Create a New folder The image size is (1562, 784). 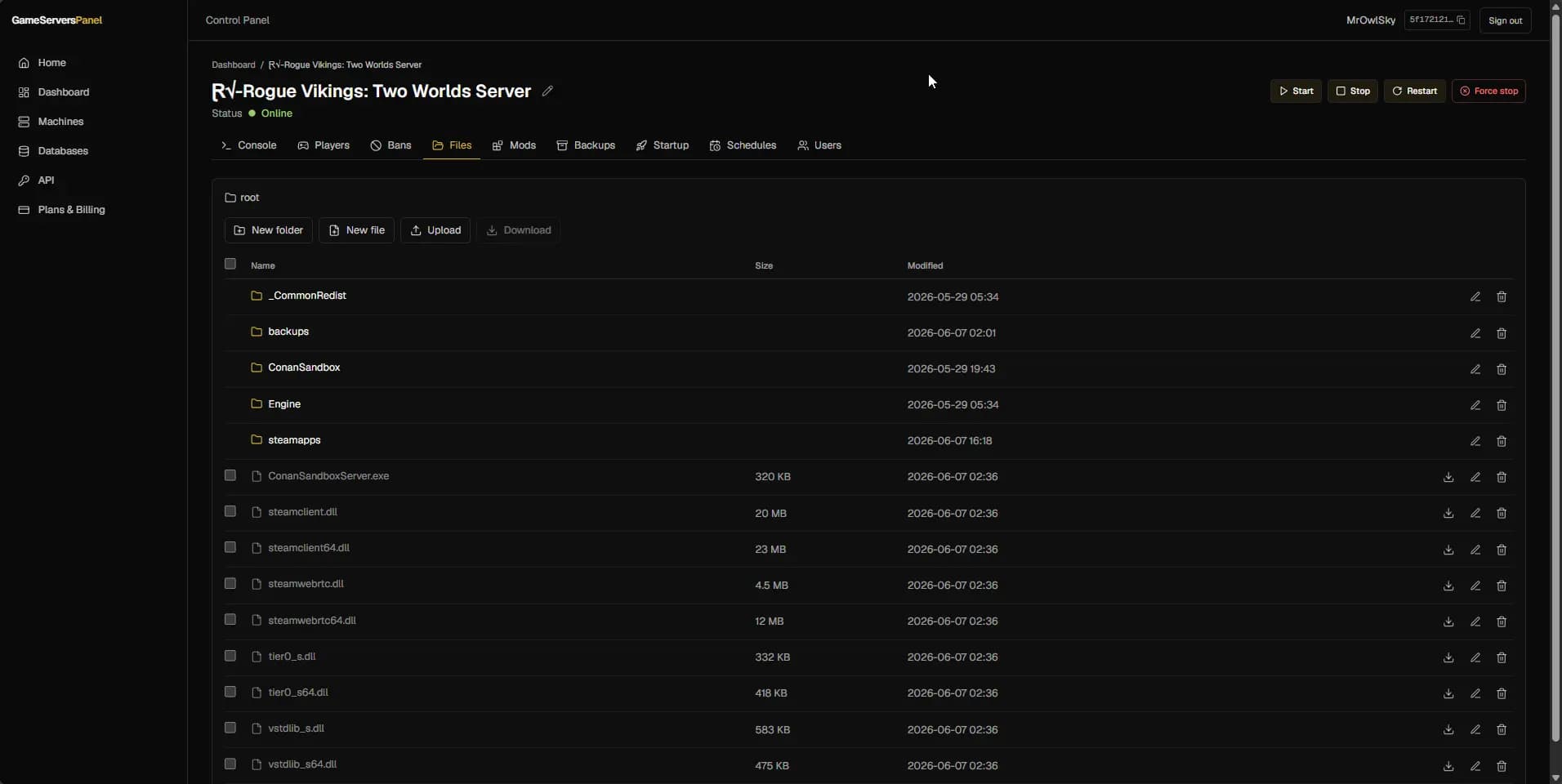268,230
